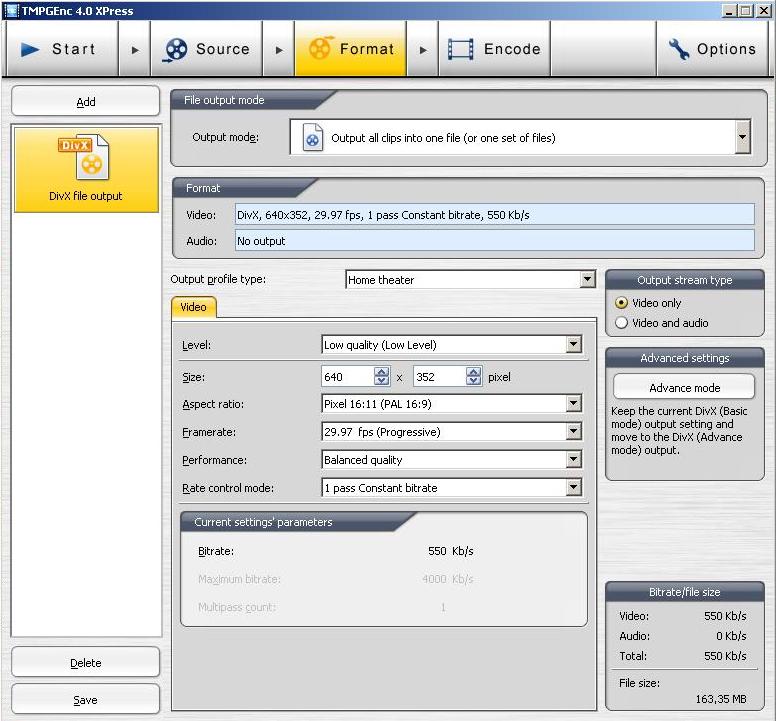
Task: Click the Save button
Action: (x=86, y=699)
